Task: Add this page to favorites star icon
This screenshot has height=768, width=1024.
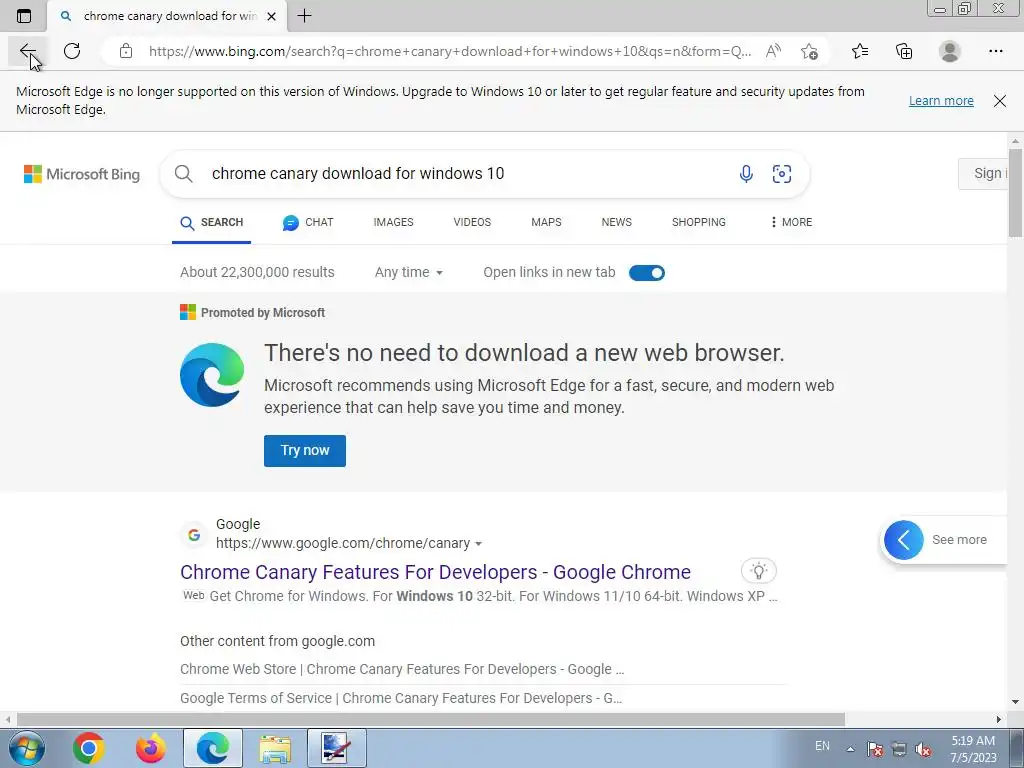Action: (809, 51)
